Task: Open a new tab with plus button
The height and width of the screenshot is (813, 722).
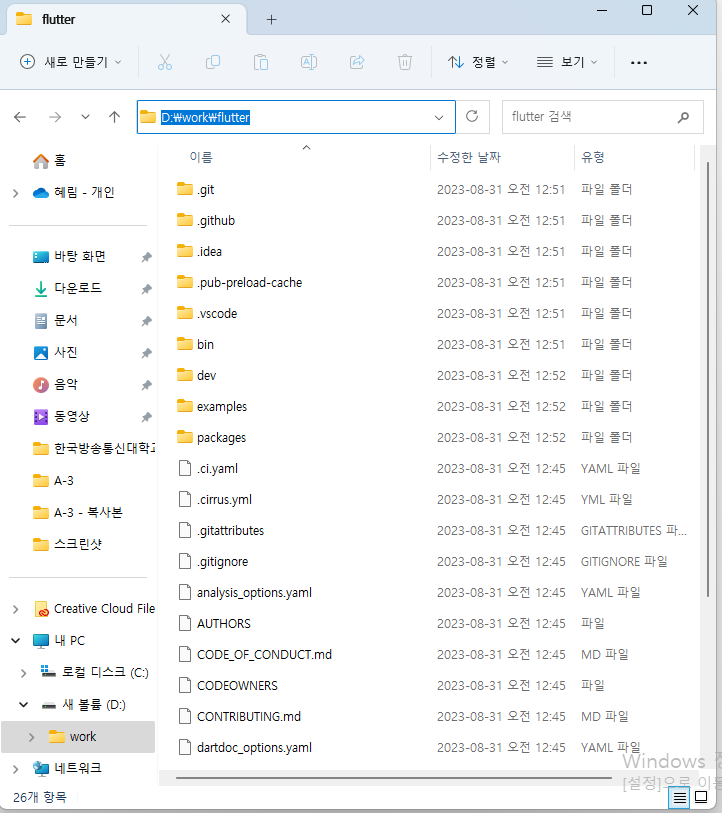Action: [x=271, y=20]
